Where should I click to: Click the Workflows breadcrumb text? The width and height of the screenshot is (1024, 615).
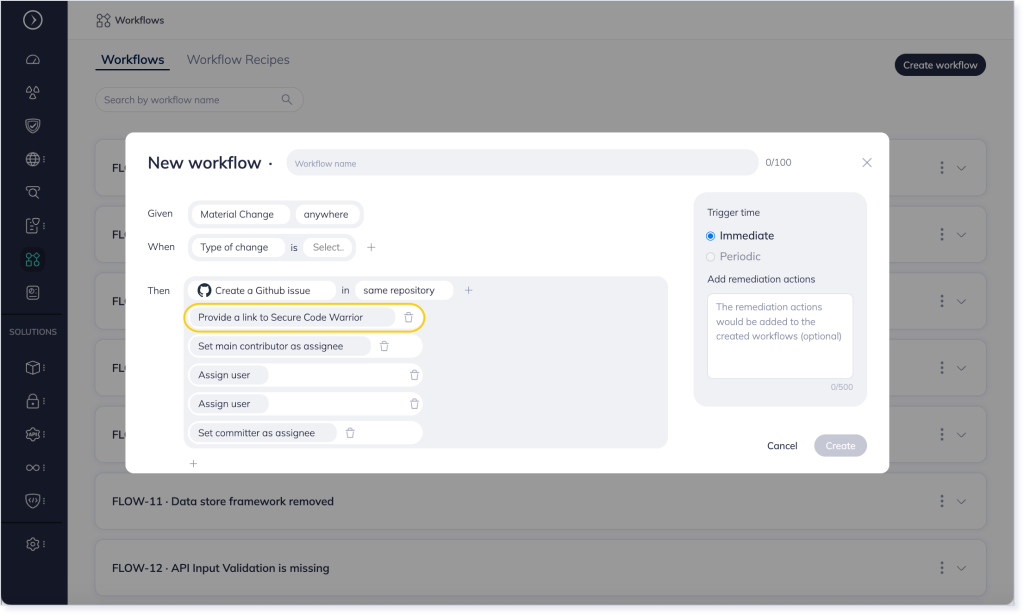click(x=139, y=20)
